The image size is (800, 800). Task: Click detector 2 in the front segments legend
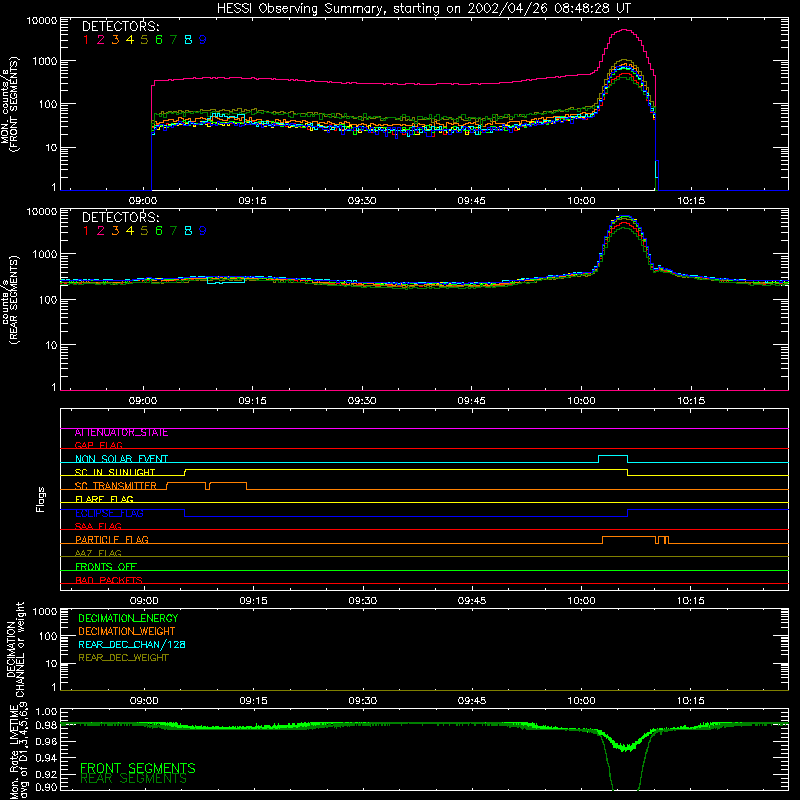pyautogui.click(x=101, y=40)
